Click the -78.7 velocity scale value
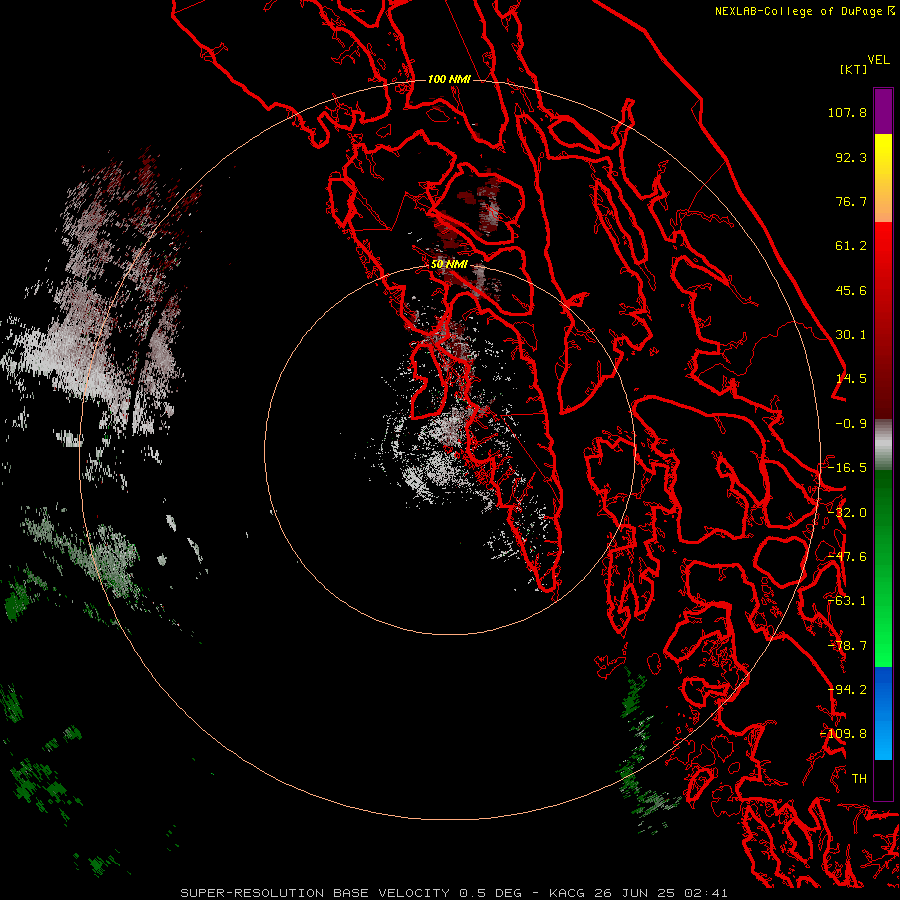The image size is (900, 900). coord(847,646)
